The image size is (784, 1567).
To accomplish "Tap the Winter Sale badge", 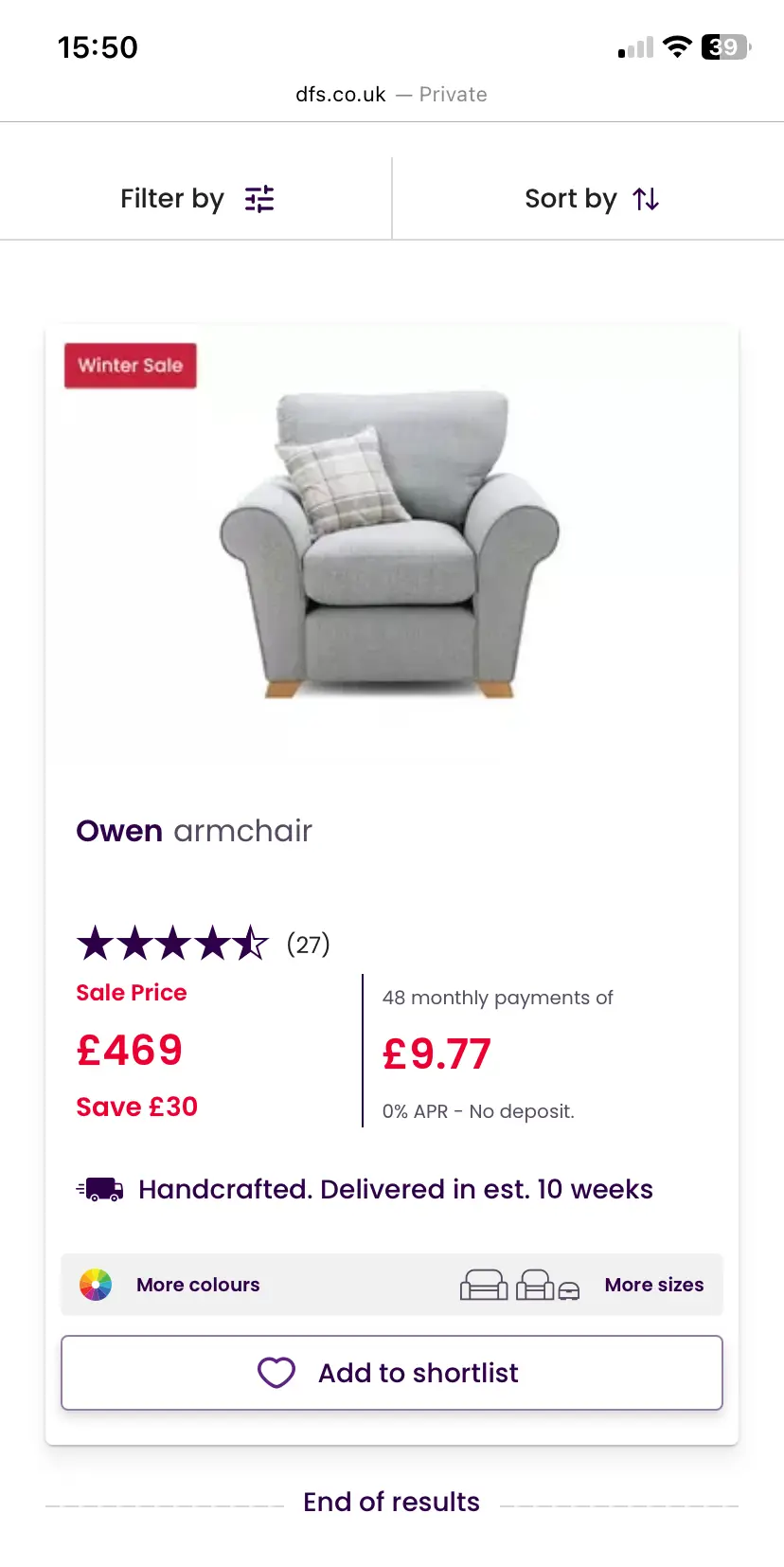I will (x=131, y=366).
